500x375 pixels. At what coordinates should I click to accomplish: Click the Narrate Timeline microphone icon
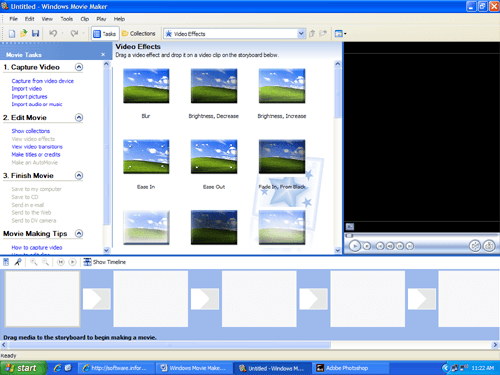point(18,262)
